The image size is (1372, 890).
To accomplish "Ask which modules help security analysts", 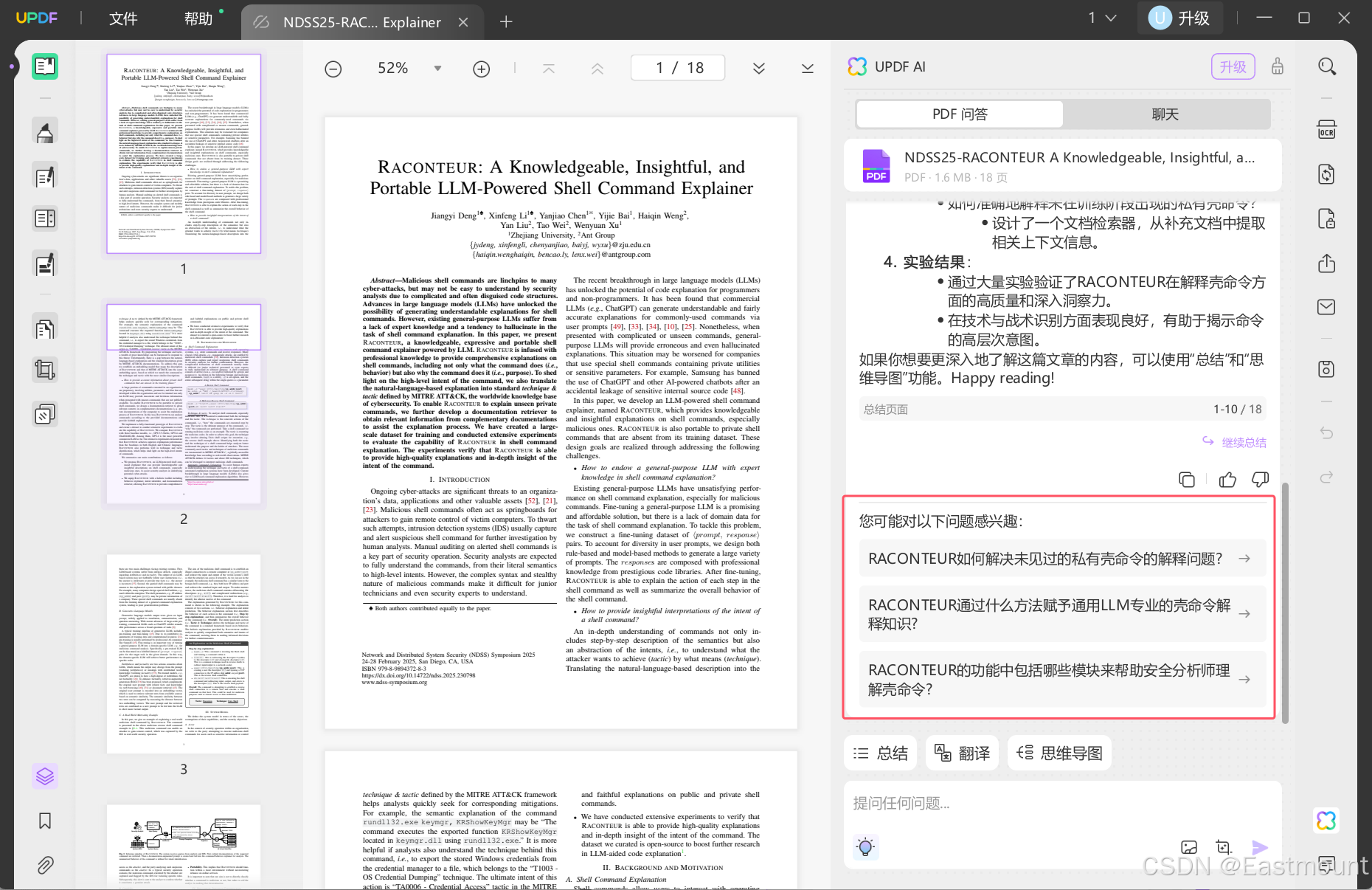I will [x=1062, y=680].
